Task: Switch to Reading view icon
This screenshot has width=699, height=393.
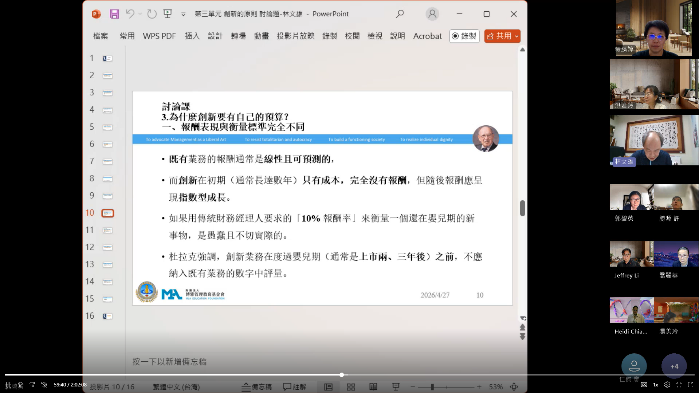Action: [373, 387]
